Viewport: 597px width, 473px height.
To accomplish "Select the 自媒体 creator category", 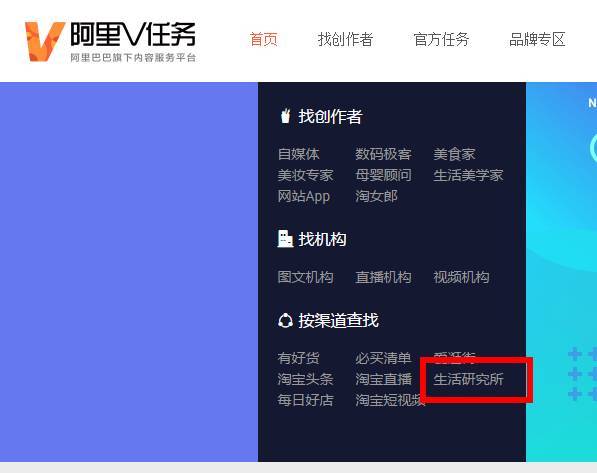I will click(x=298, y=154).
